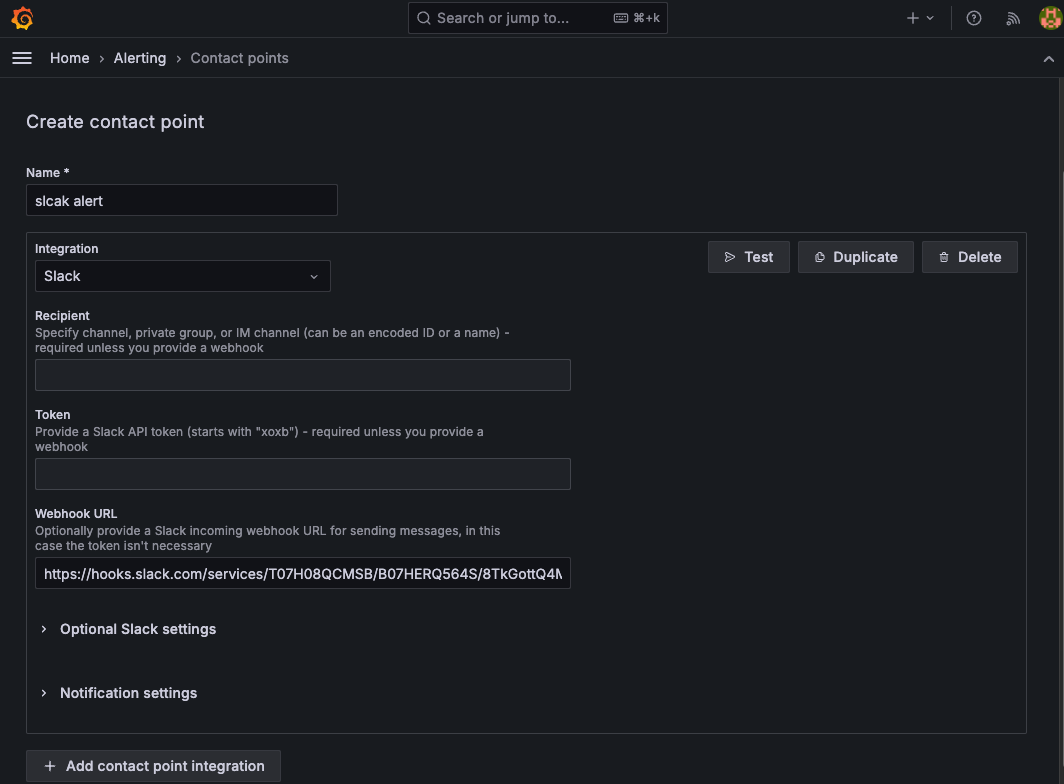Open the hamburger navigation menu
1064x784 pixels.
22,58
